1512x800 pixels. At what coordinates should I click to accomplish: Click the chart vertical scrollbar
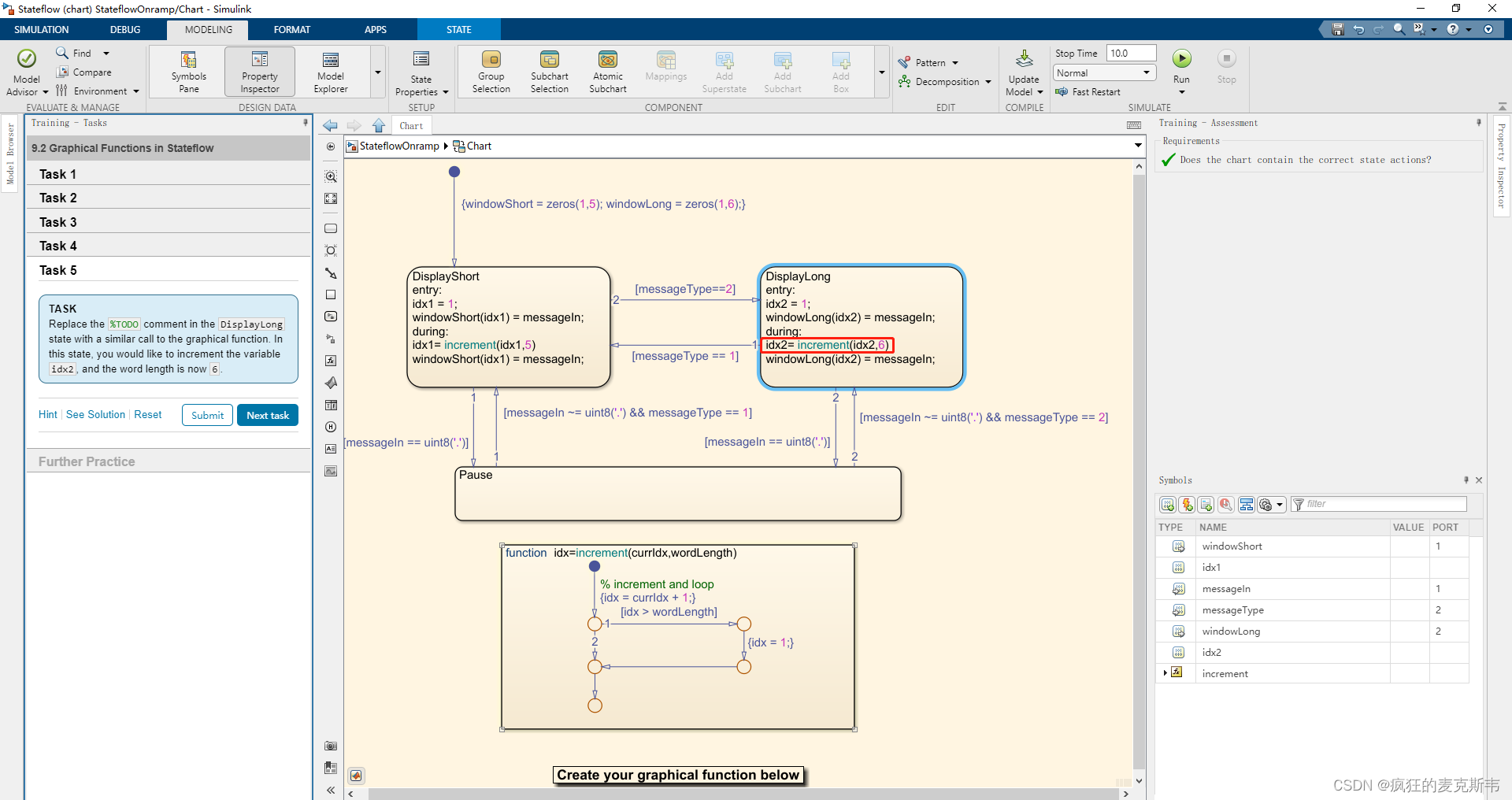[1139, 472]
